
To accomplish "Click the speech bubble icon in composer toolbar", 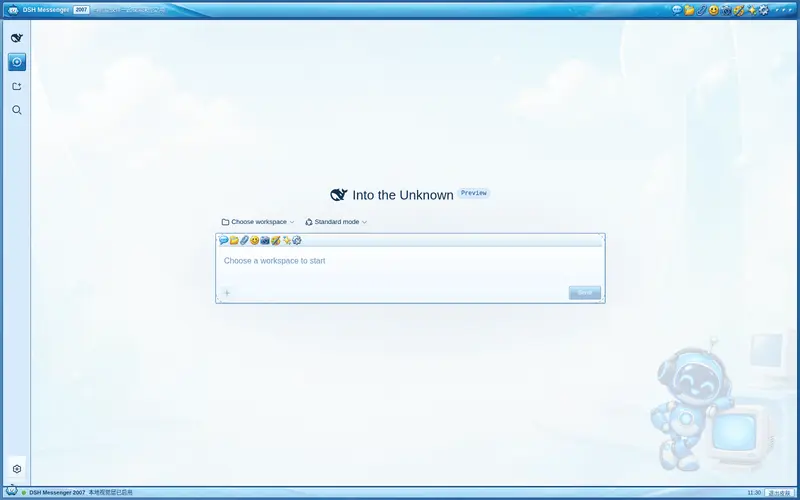I will tap(223, 240).
